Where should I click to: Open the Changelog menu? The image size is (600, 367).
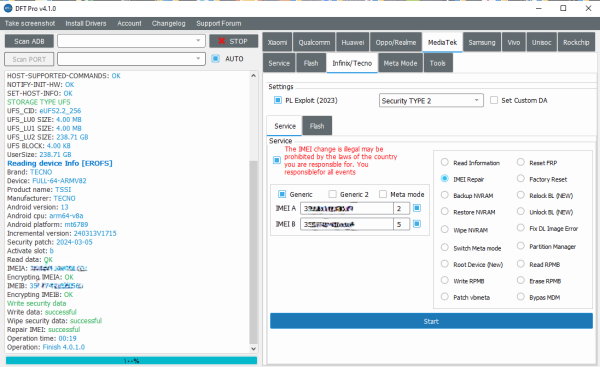click(x=168, y=23)
